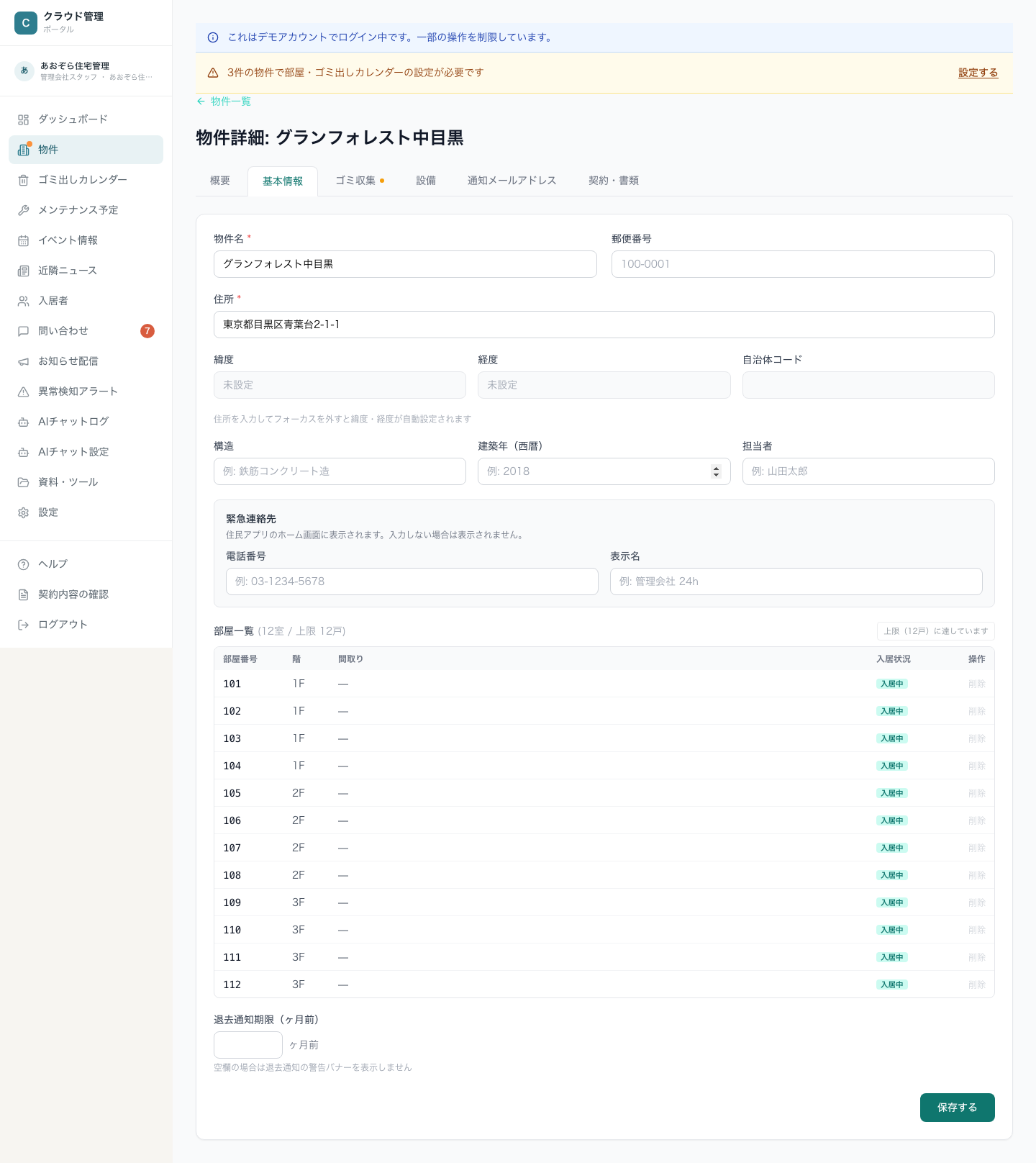Switch to the 概要 tab
This screenshot has height=1163, width=1036.
click(x=220, y=181)
